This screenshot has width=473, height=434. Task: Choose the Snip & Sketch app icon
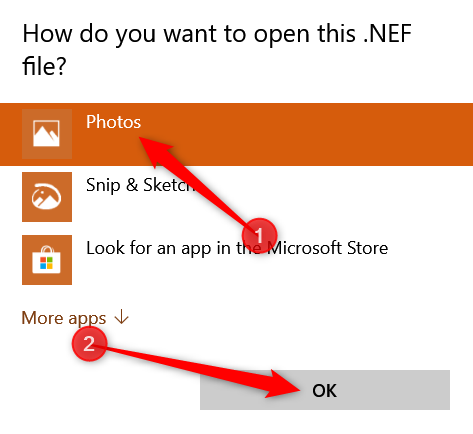coord(47,197)
